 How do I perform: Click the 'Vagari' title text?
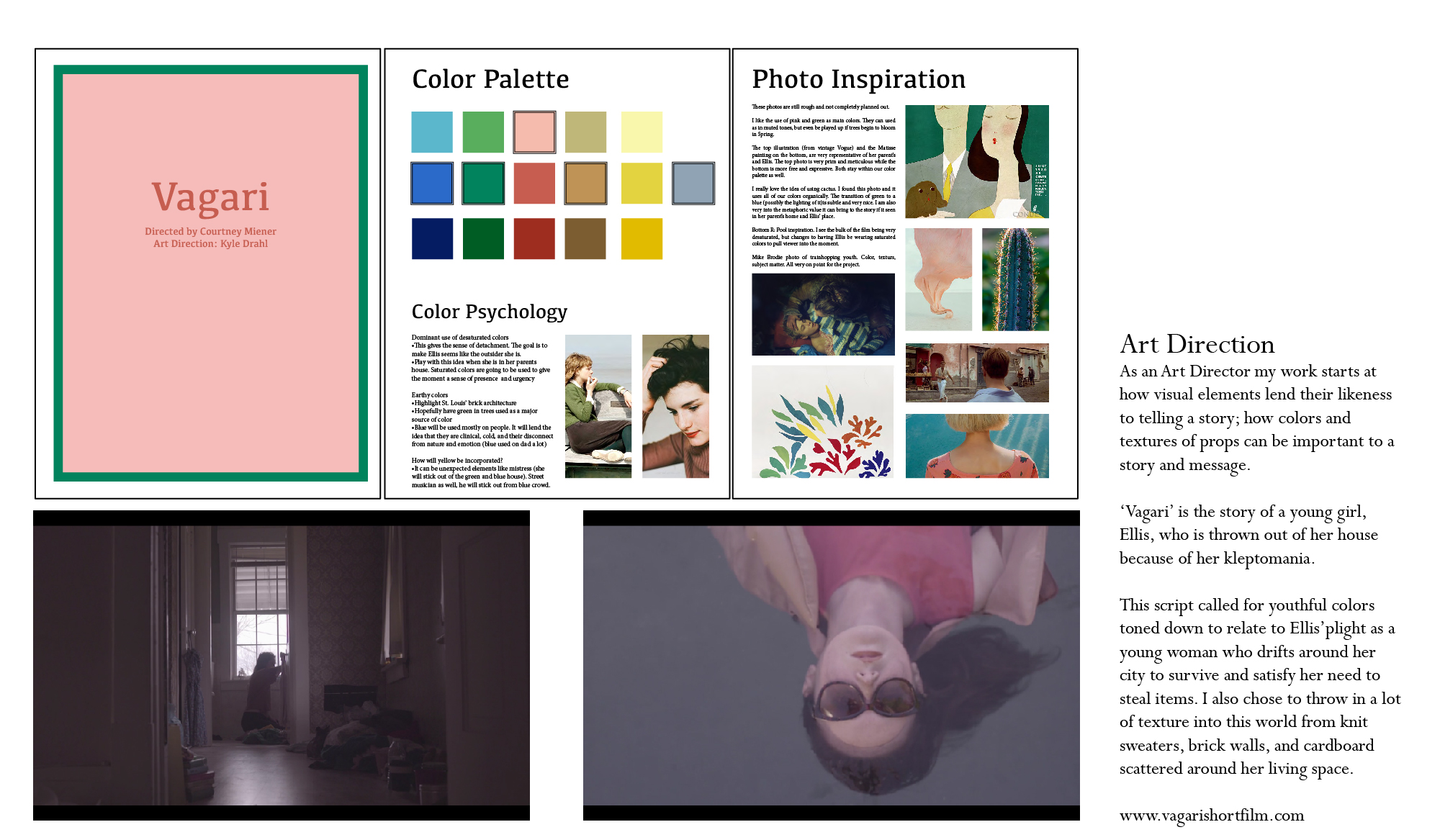(x=211, y=197)
